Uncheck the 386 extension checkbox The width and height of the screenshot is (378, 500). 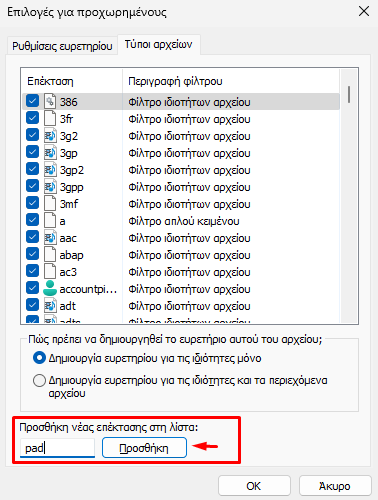click(x=32, y=101)
